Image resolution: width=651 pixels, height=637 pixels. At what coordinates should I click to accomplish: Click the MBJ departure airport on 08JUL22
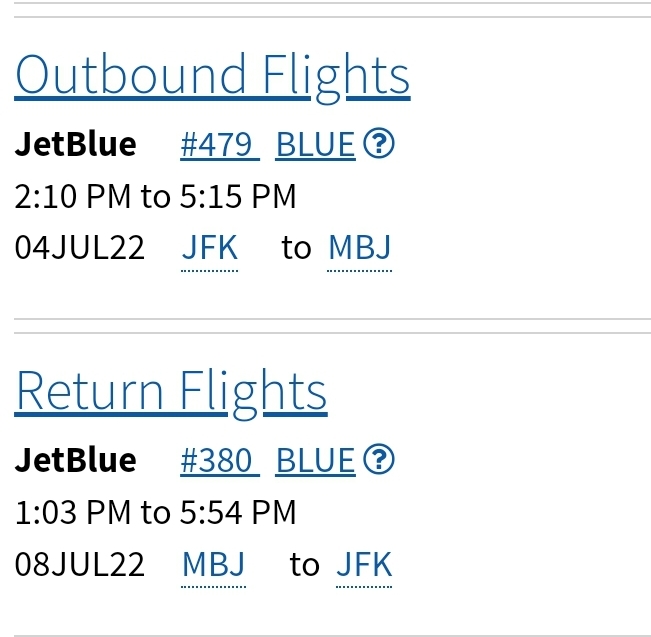(213, 565)
